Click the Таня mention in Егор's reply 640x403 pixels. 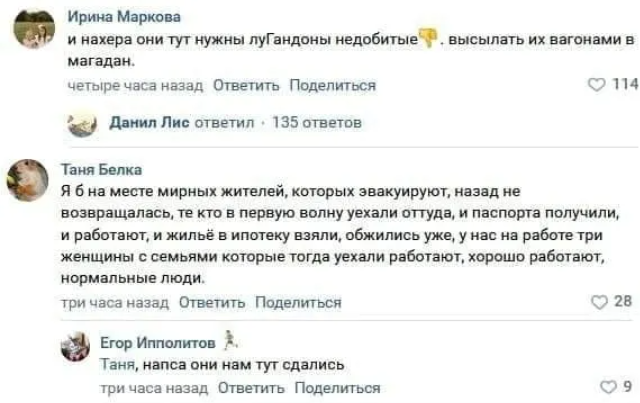click(118, 364)
